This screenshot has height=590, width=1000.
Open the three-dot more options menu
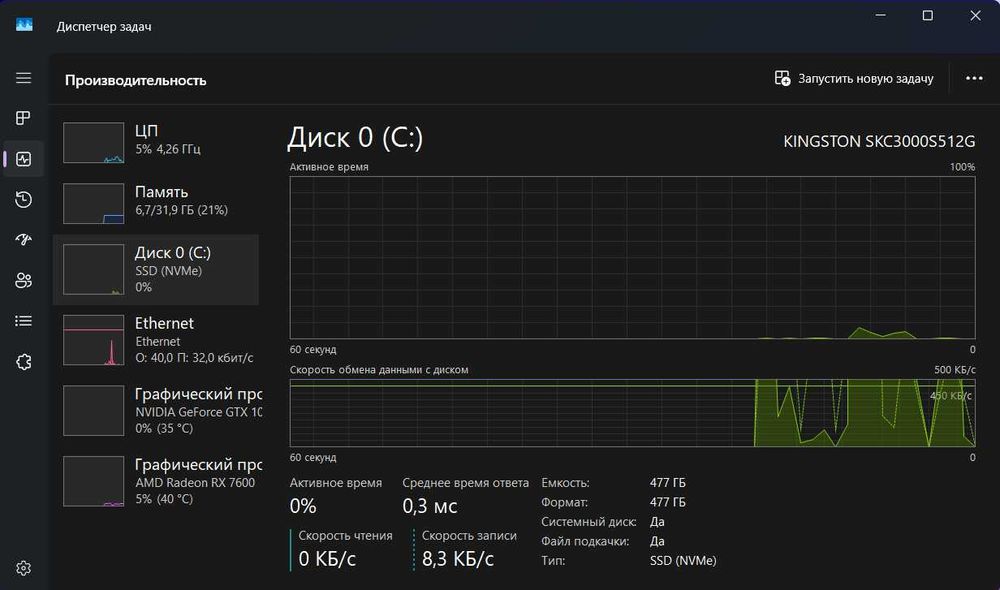(974, 78)
